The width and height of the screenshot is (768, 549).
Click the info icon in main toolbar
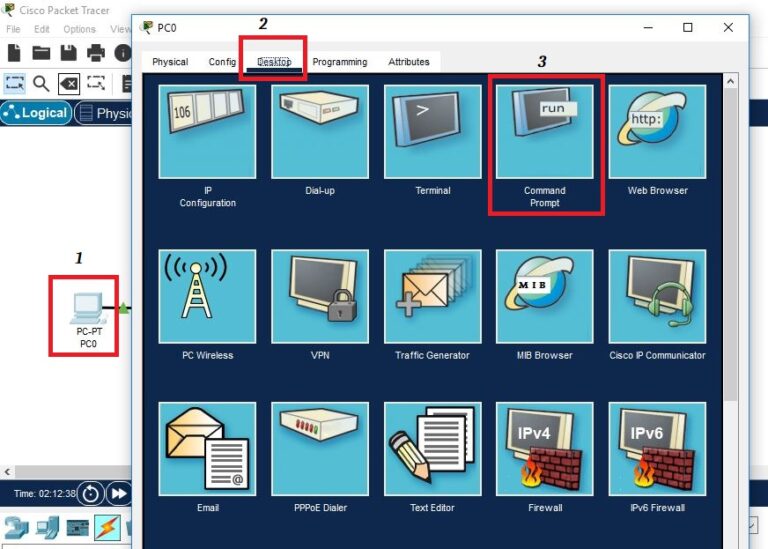point(122,53)
